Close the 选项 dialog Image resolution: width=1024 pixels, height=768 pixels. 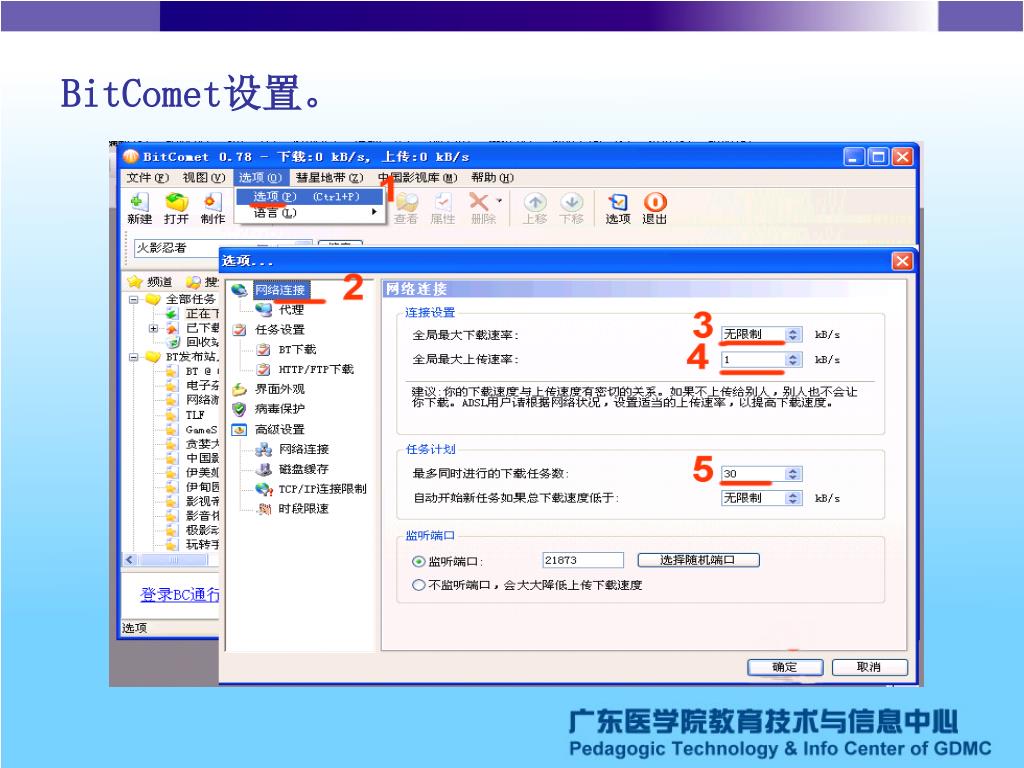pyautogui.click(x=902, y=261)
